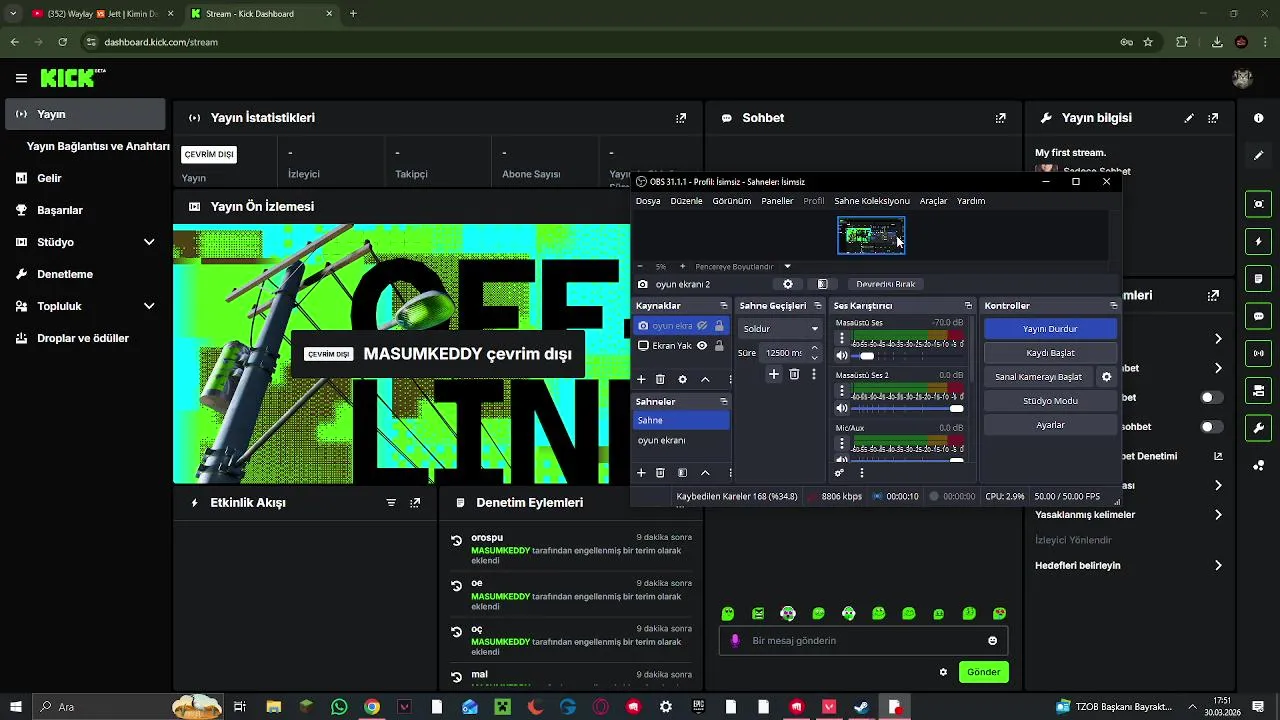Move source up in Kaynaklar panel

(705, 379)
